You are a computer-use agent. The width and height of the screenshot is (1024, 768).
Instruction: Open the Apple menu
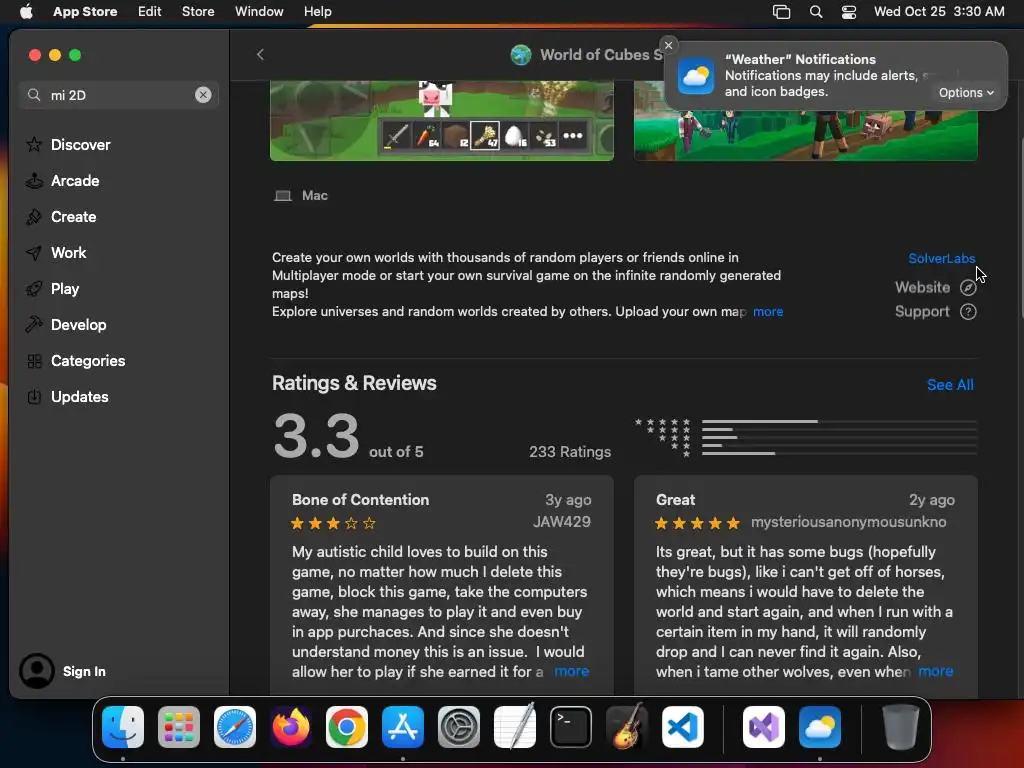26,12
